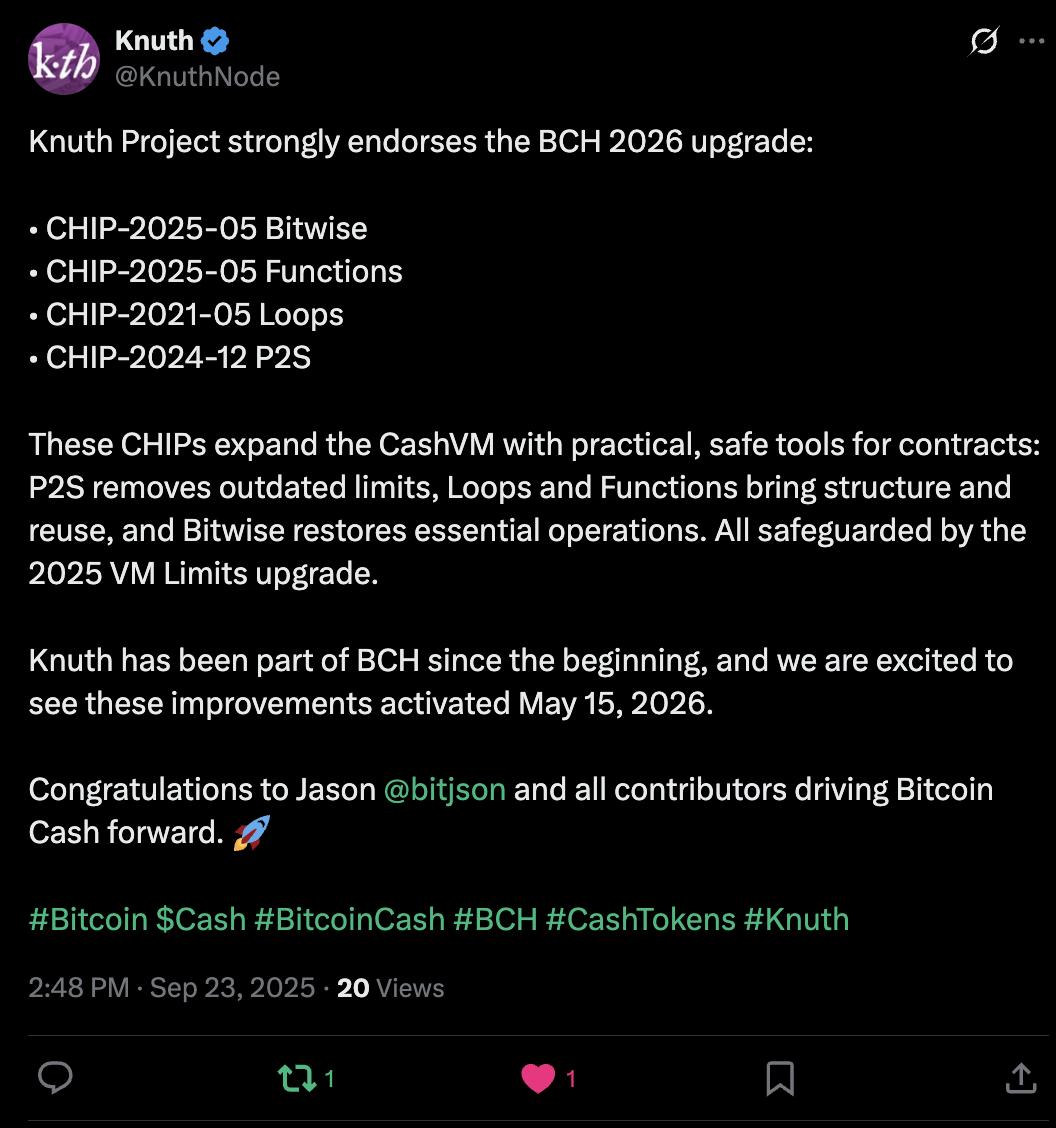Open the three-dot more options menu
This screenshot has width=1056, height=1128.
[x=1031, y=42]
